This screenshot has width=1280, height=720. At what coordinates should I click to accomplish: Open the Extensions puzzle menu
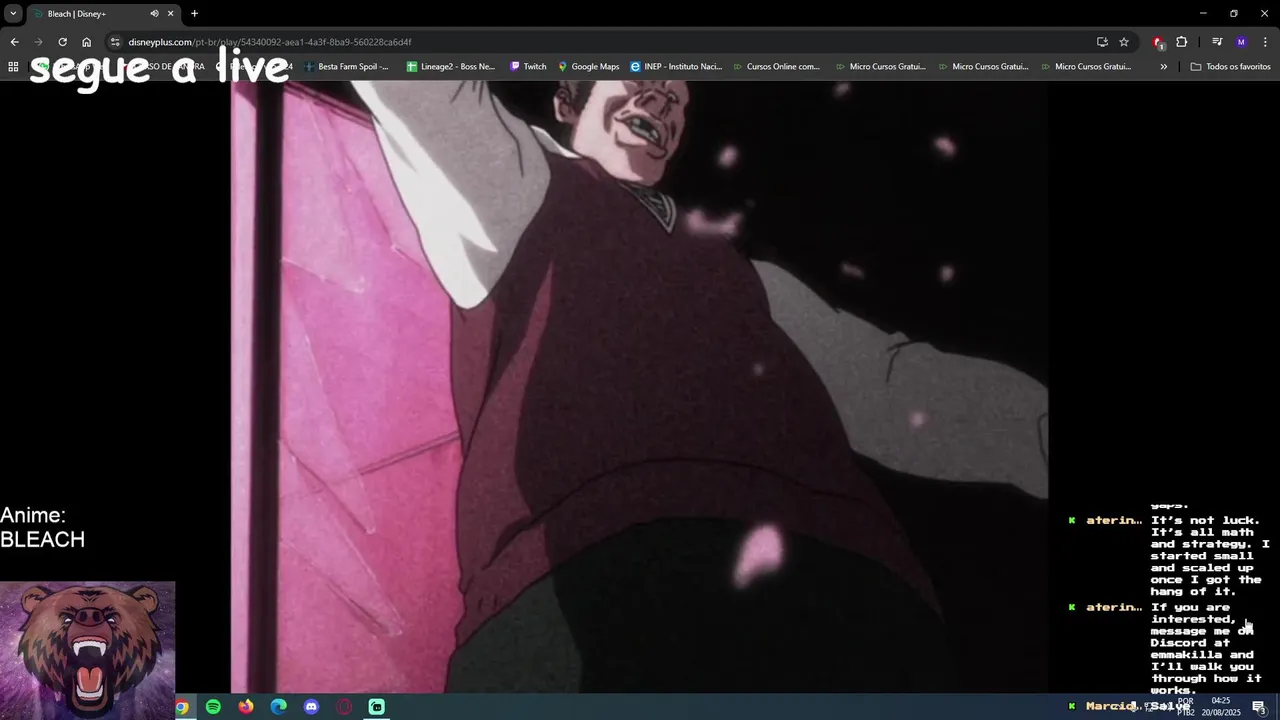1182,42
